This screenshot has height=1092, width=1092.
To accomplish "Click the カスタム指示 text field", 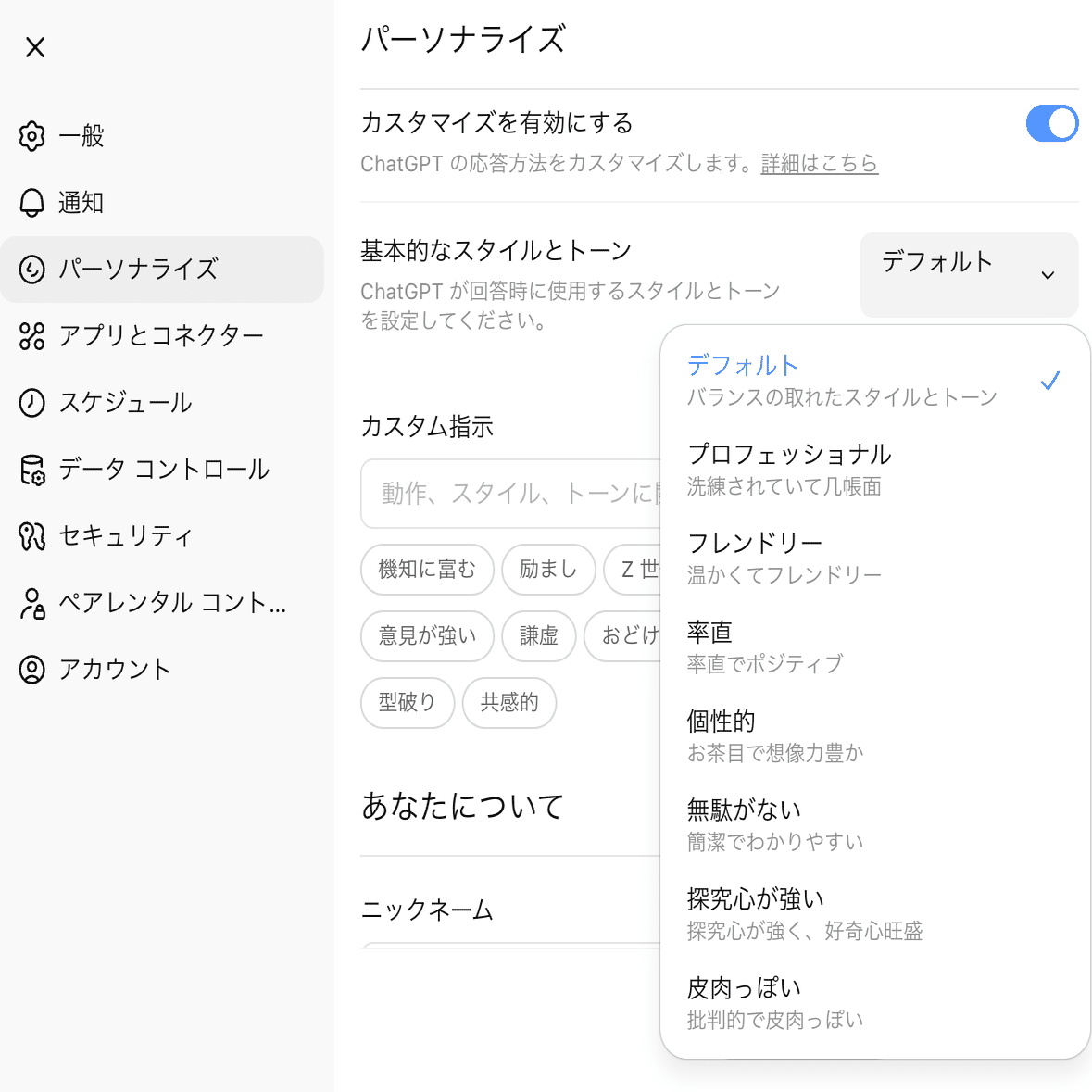I will [x=511, y=493].
